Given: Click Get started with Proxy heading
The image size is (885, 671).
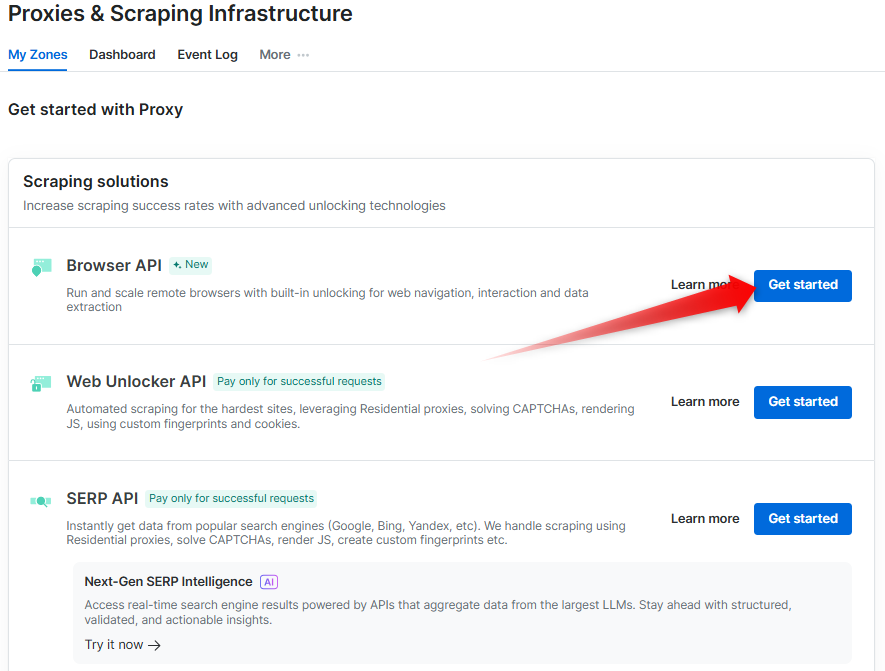Looking at the screenshot, I should [x=95, y=109].
